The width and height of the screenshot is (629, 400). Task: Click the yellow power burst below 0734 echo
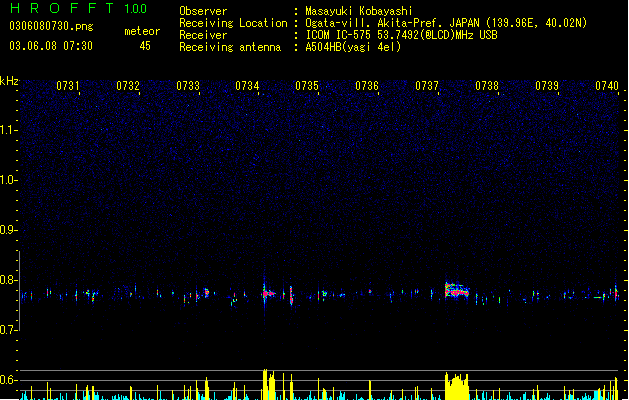[269, 384]
